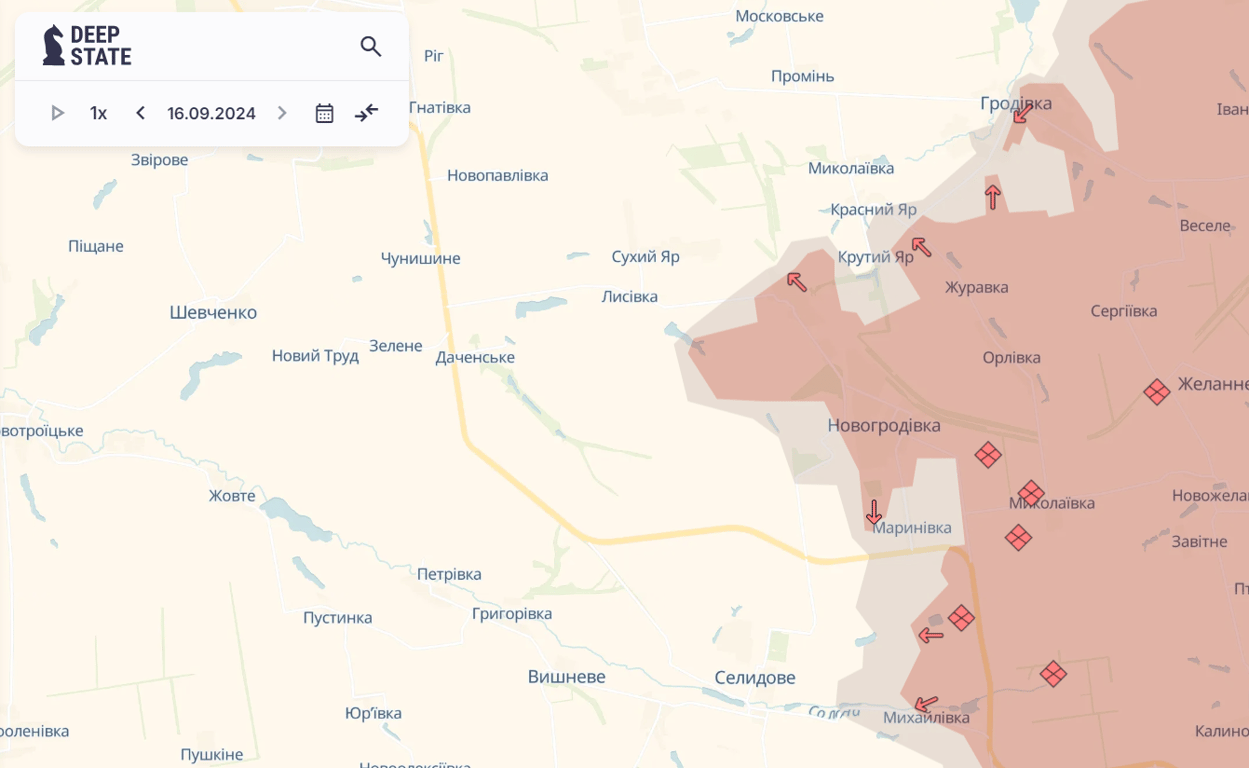Click the combat marker beside Миколаївка
Image resolution: width=1249 pixels, height=768 pixels.
point(1031,493)
